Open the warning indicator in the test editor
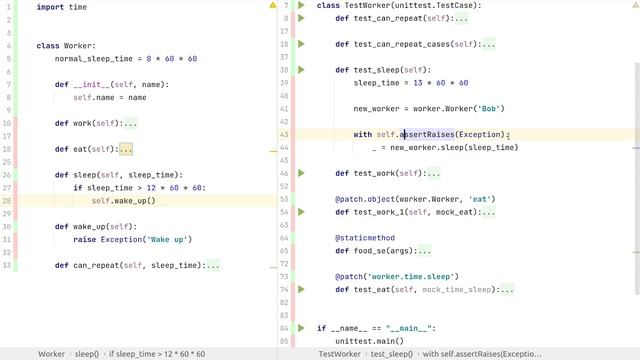 636,5
